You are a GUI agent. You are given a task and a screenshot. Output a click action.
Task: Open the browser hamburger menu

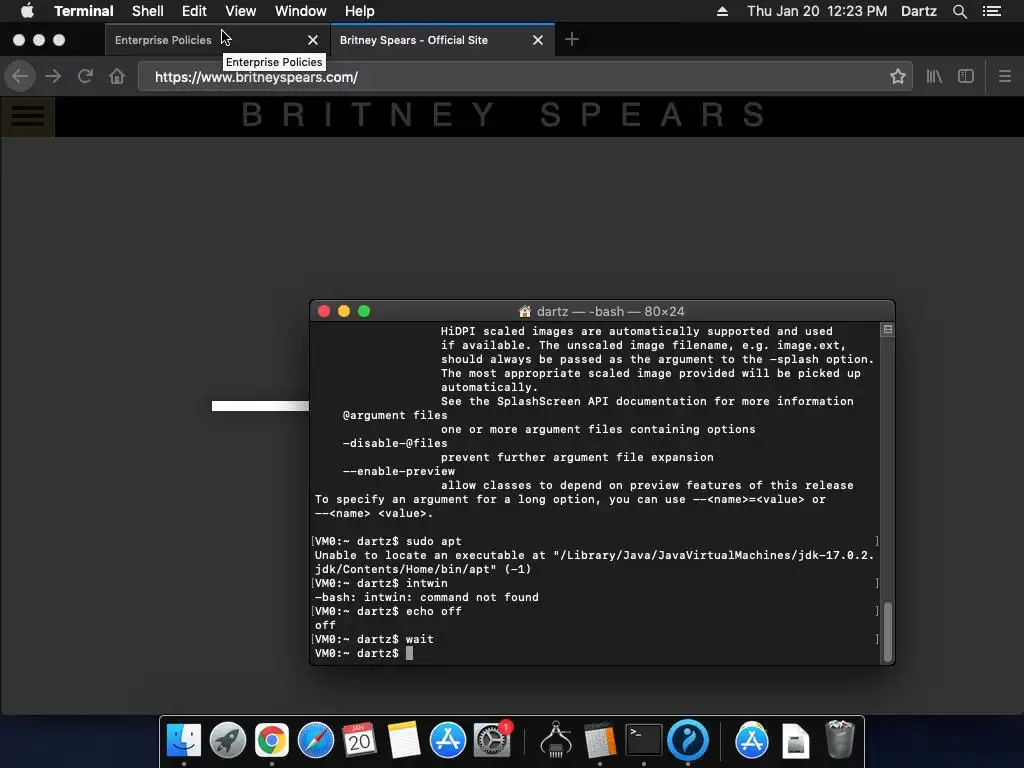(x=1004, y=76)
